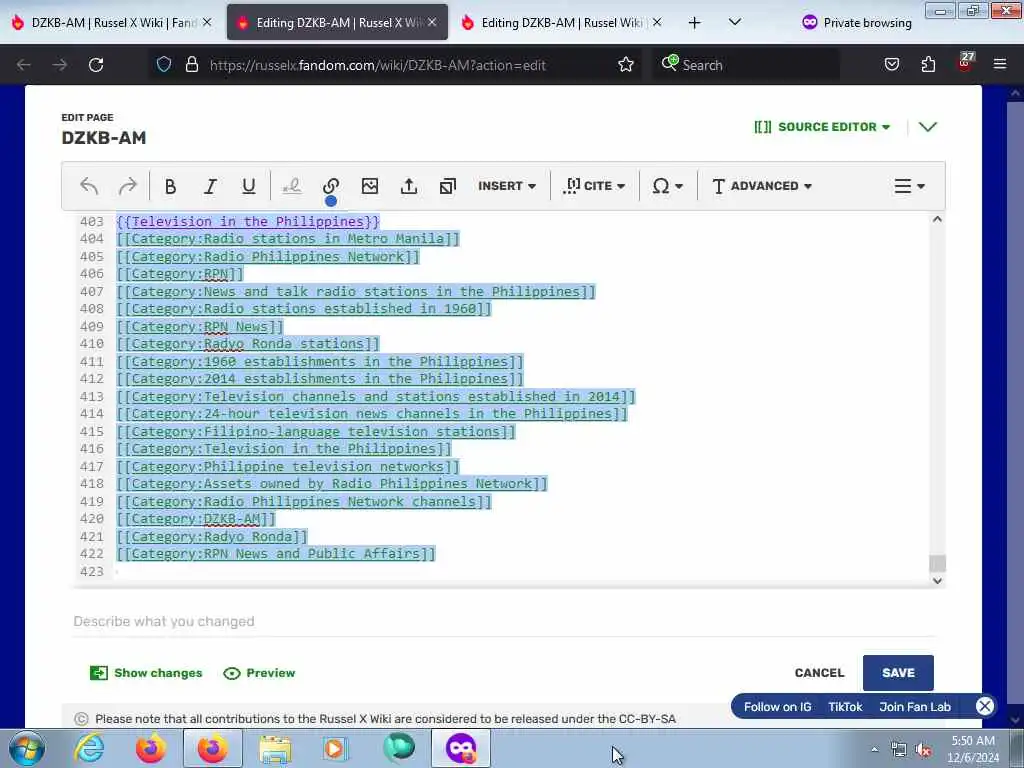Open the extensions puzzle icon

[928, 65]
